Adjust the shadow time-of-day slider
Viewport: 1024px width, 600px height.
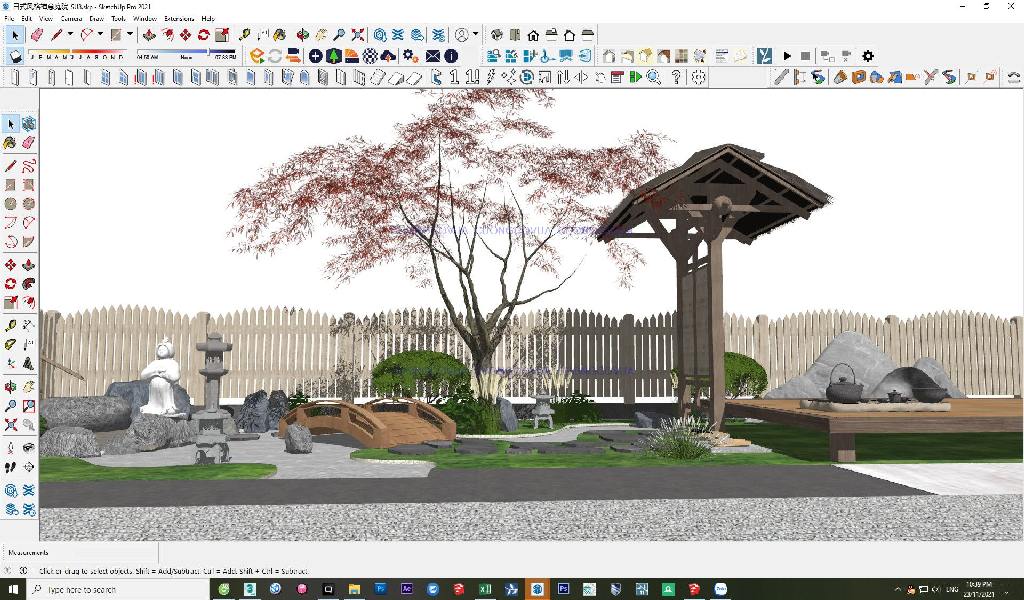[187, 57]
